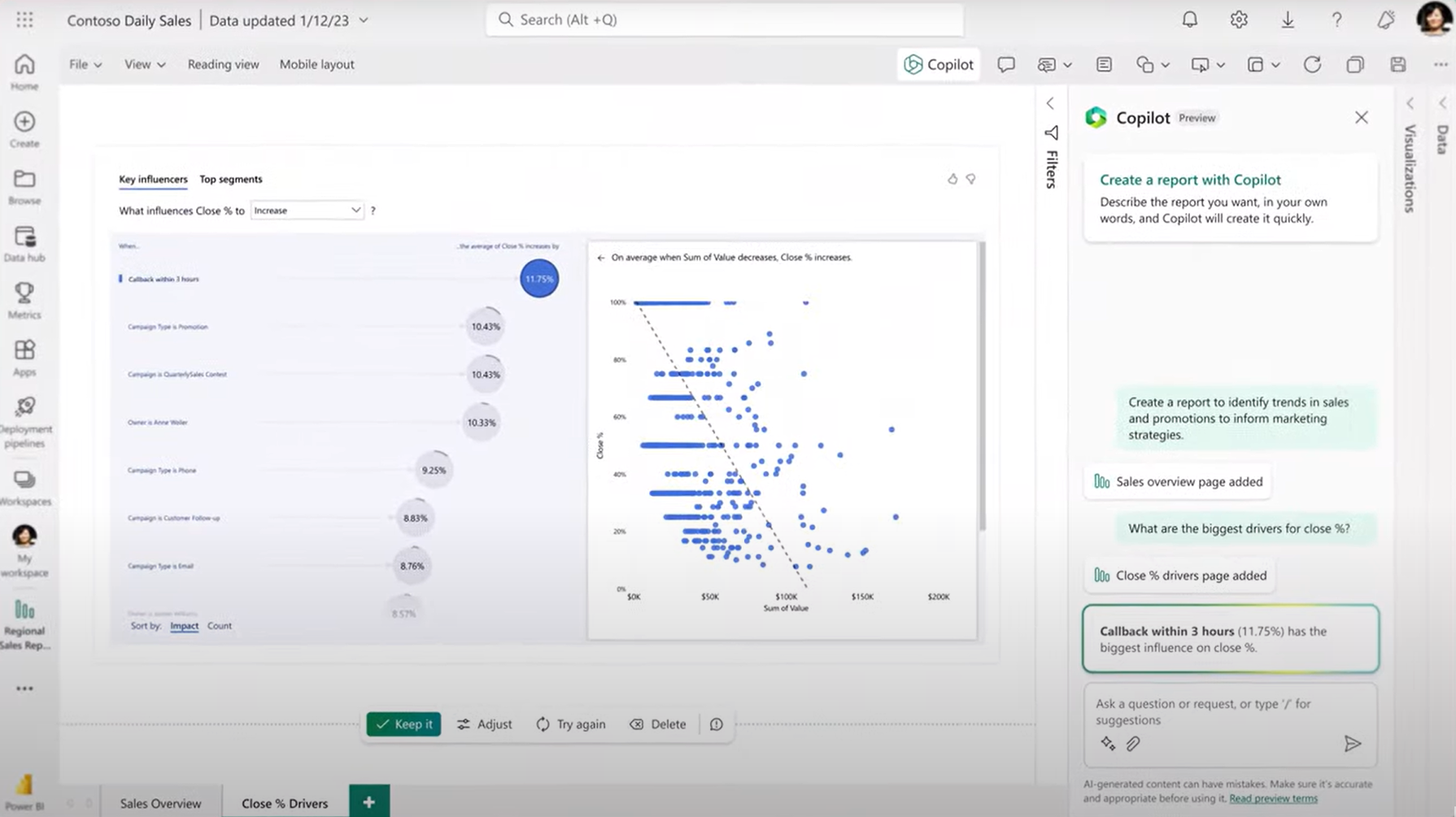The width and height of the screenshot is (1456, 817).
Task: Click Keep it to accept page
Action: 403,724
